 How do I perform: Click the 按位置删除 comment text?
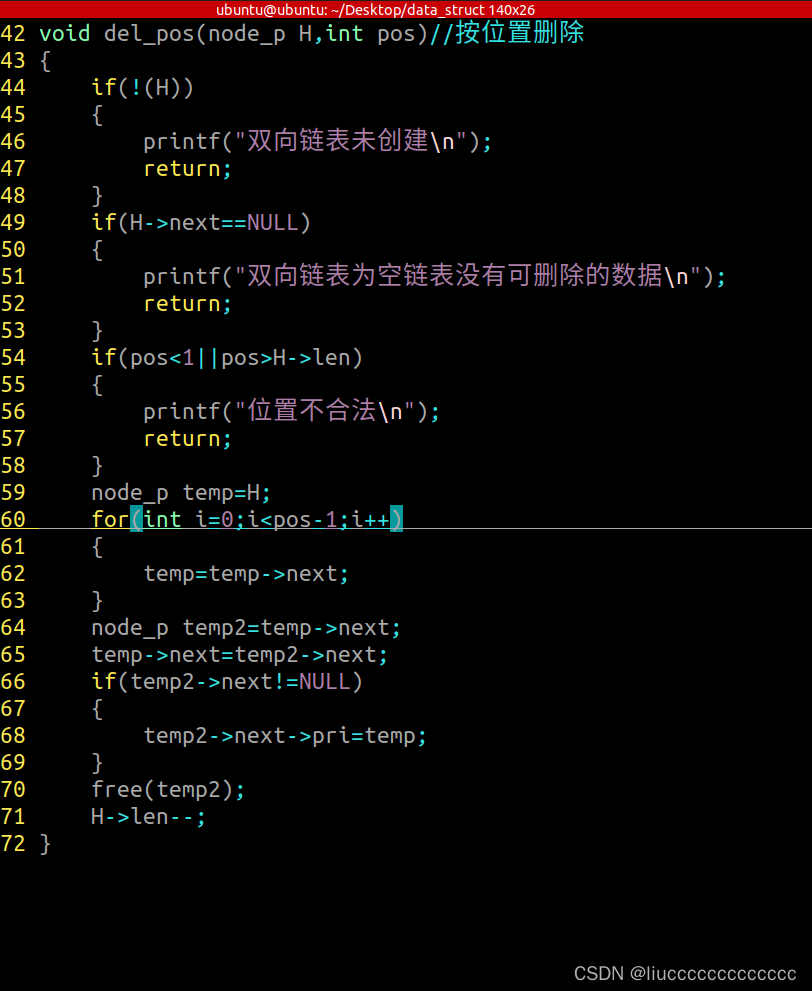[519, 33]
